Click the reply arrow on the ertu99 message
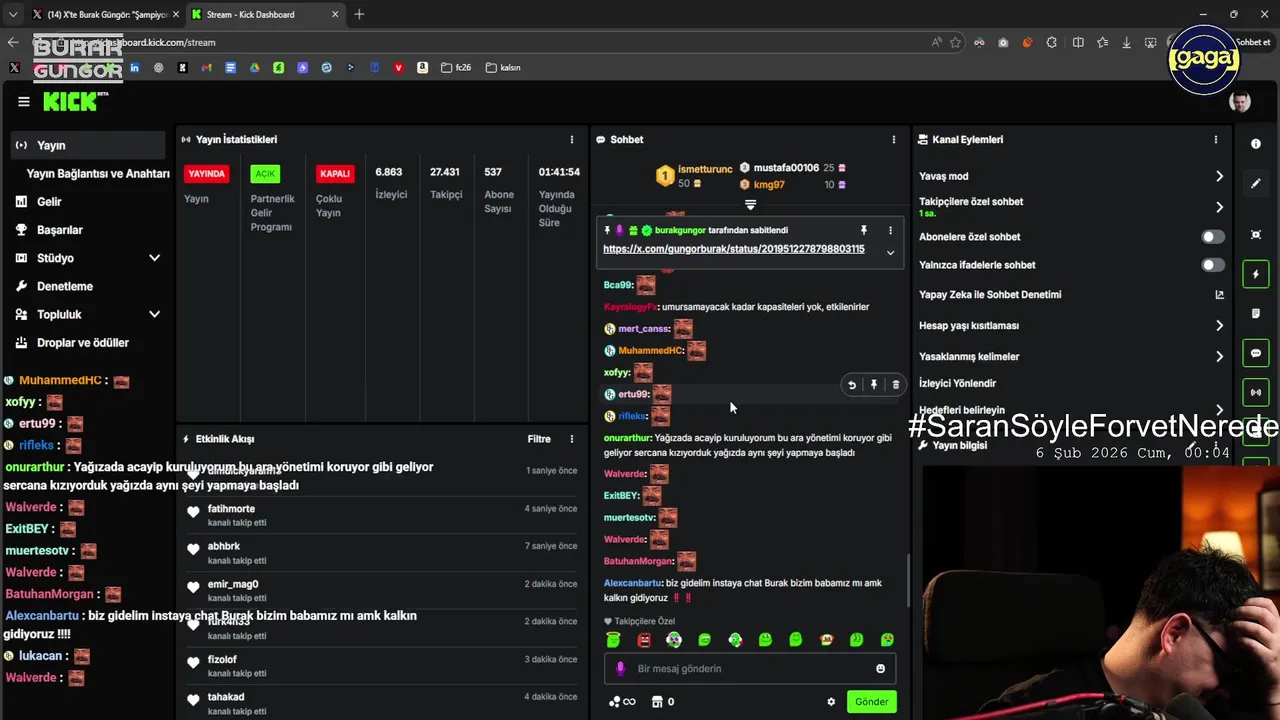This screenshot has height=720, width=1280. [x=852, y=385]
